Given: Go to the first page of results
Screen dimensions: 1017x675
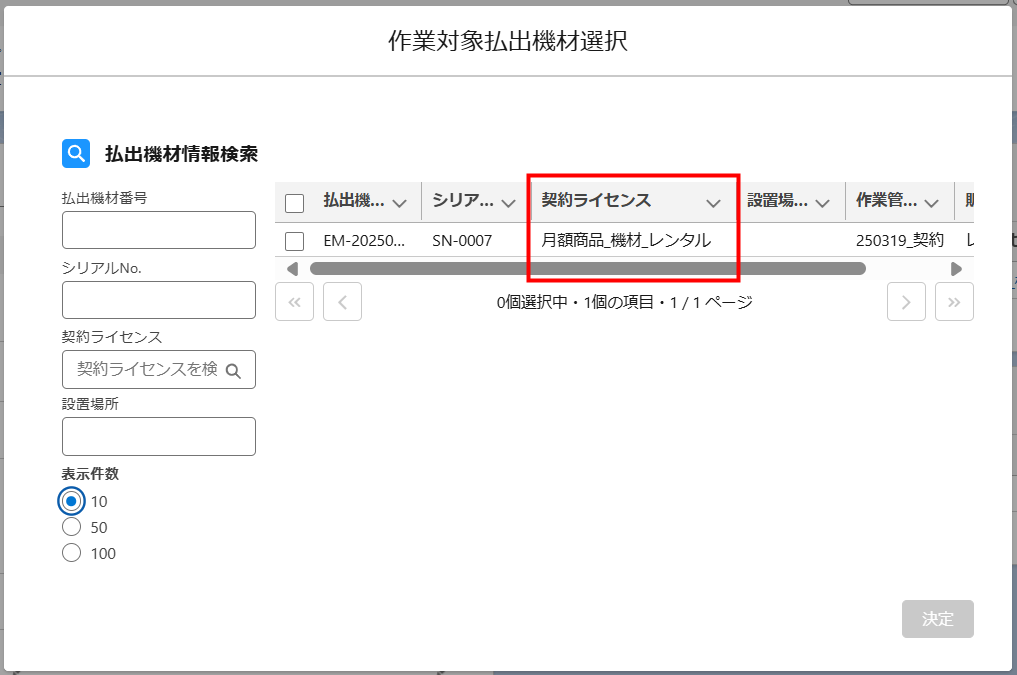Looking at the screenshot, I should (294, 302).
